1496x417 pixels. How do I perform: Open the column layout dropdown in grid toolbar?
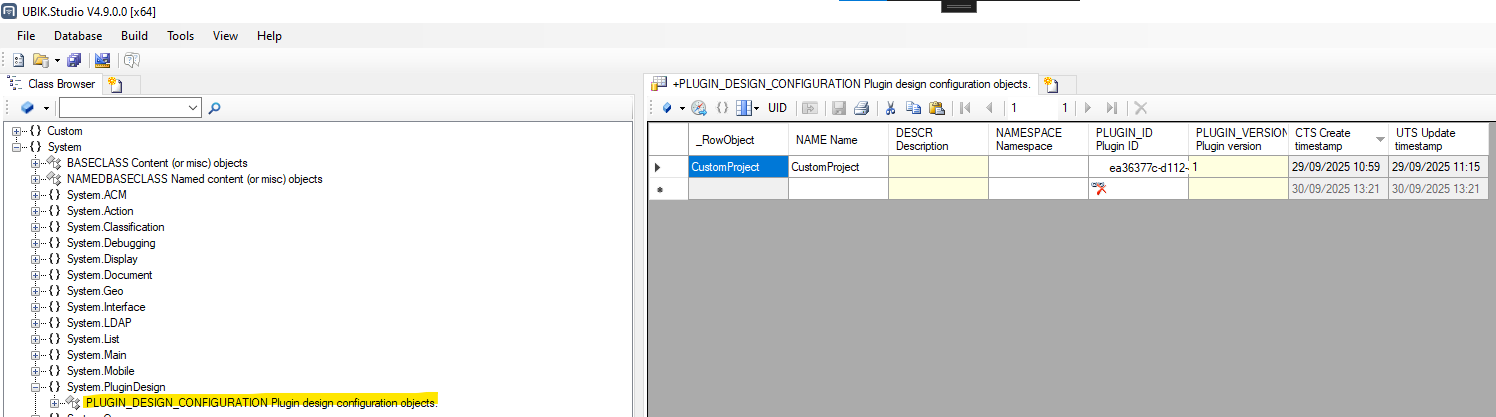tap(756, 108)
